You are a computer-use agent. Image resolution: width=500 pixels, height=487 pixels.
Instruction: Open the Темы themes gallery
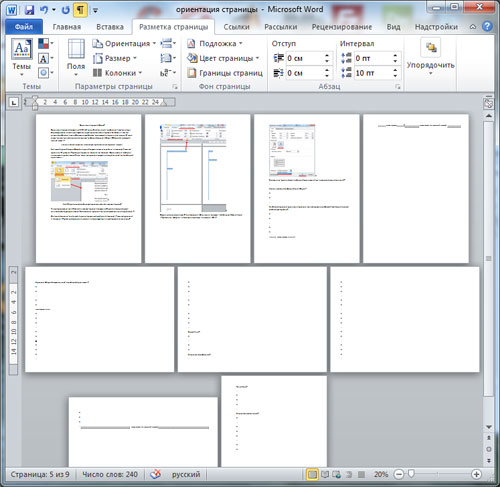22,58
